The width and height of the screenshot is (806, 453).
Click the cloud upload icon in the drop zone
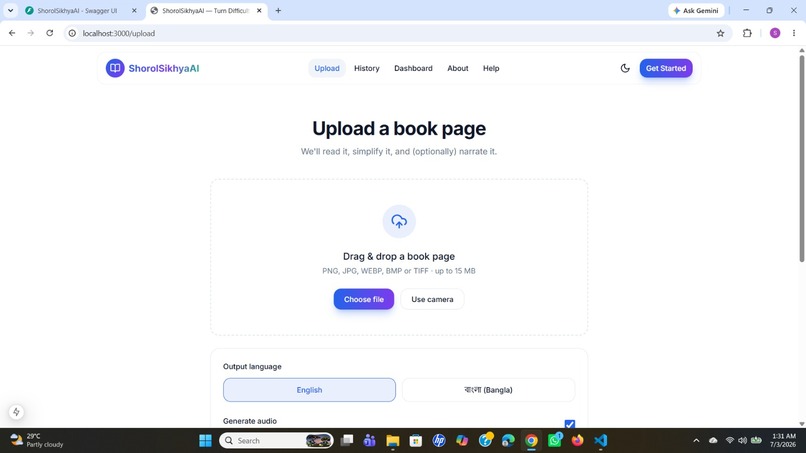point(399,221)
